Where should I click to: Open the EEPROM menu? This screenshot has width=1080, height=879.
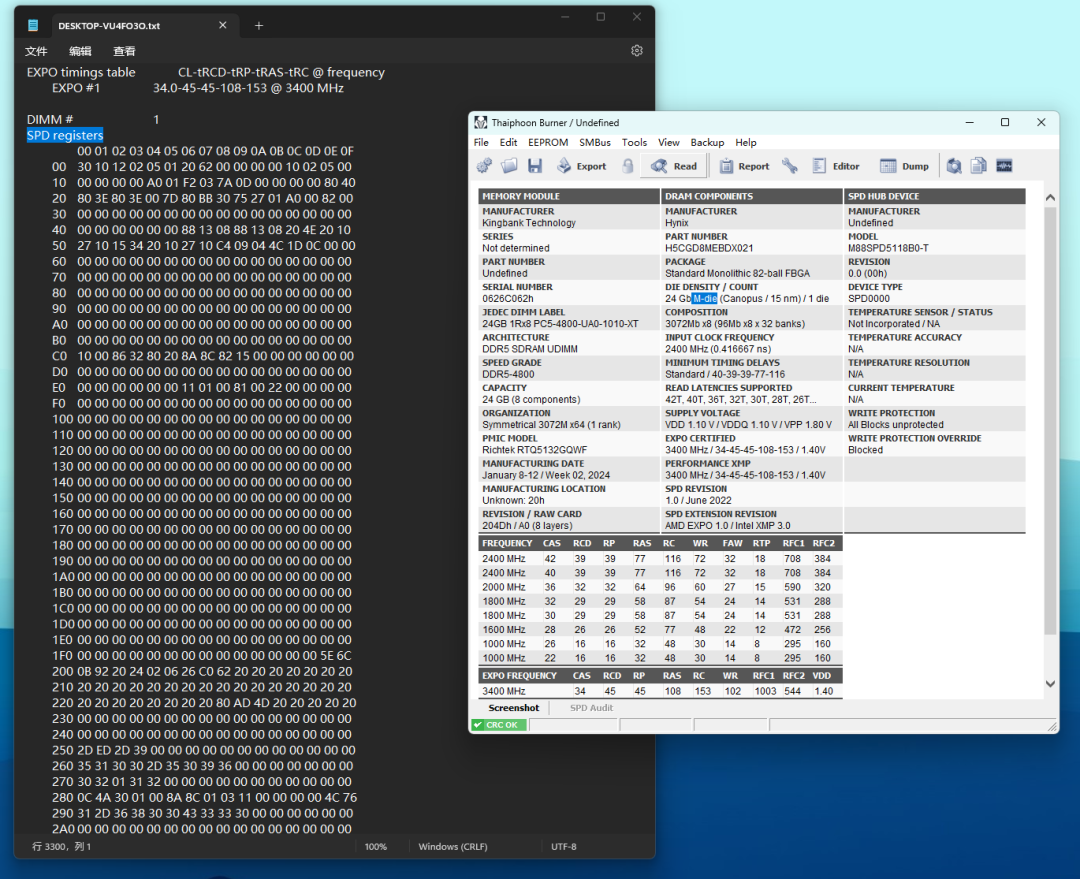pyautogui.click(x=548, y=142)
